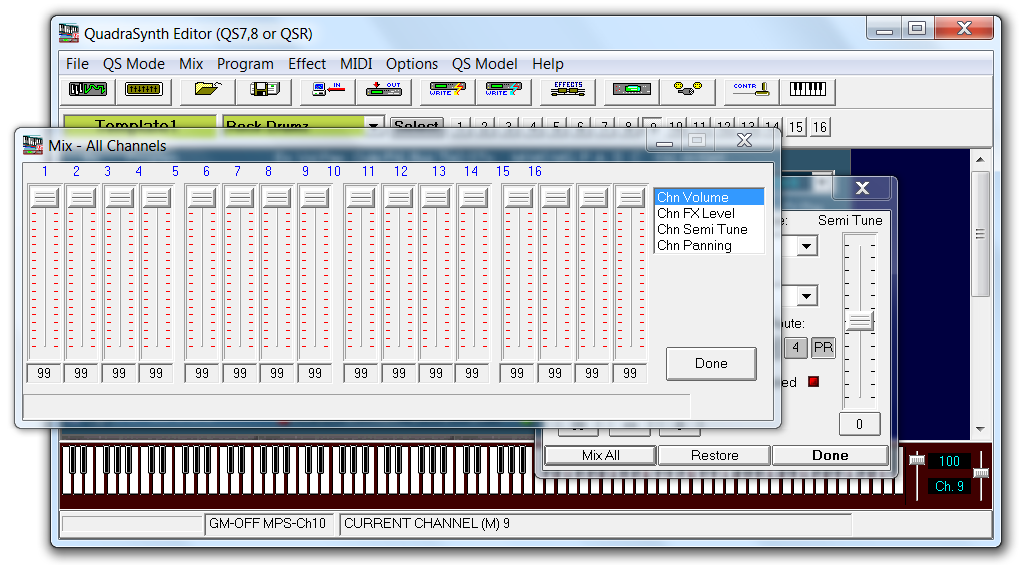
Task: Click the MIDI OUT send icon
Action: (x=384, y=90)
